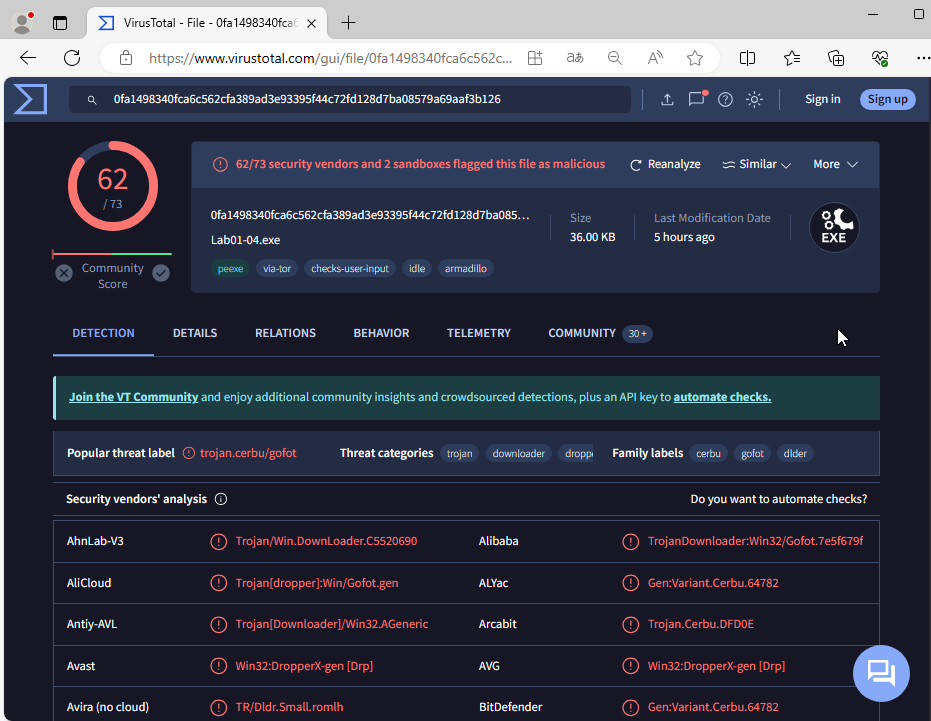This screenshot has height=721, width=931.
Task: Click the search magnifier icon
Action: pyautogui.click(x=92, y=100)
